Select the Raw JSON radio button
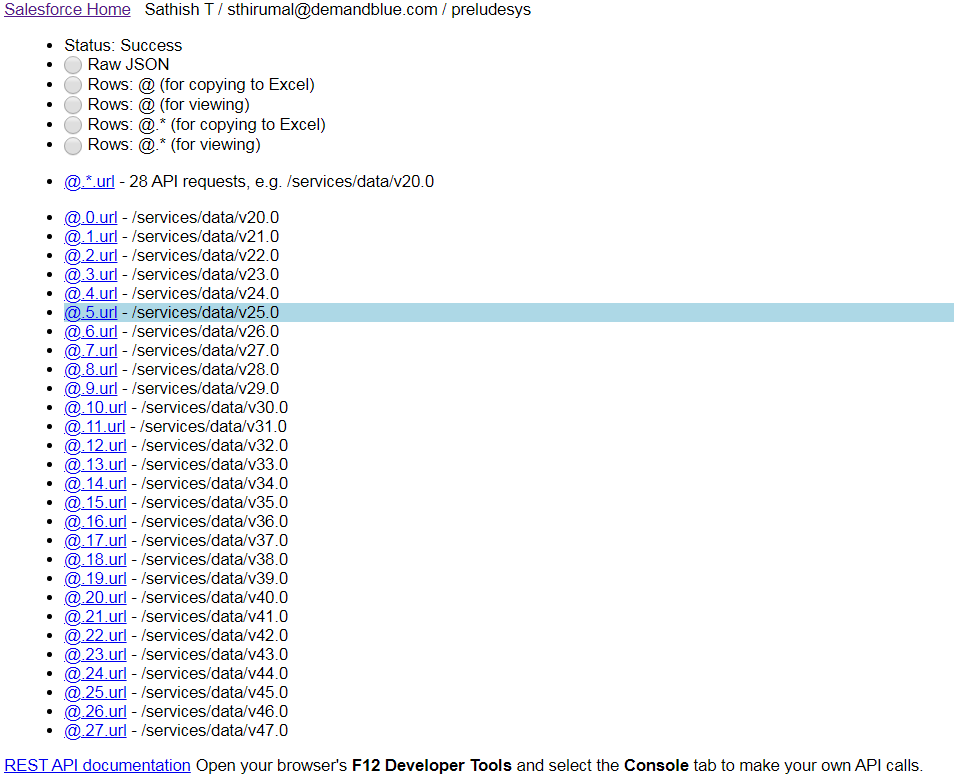The width and height of the screenshot is (954, 780). click(73, 65)
